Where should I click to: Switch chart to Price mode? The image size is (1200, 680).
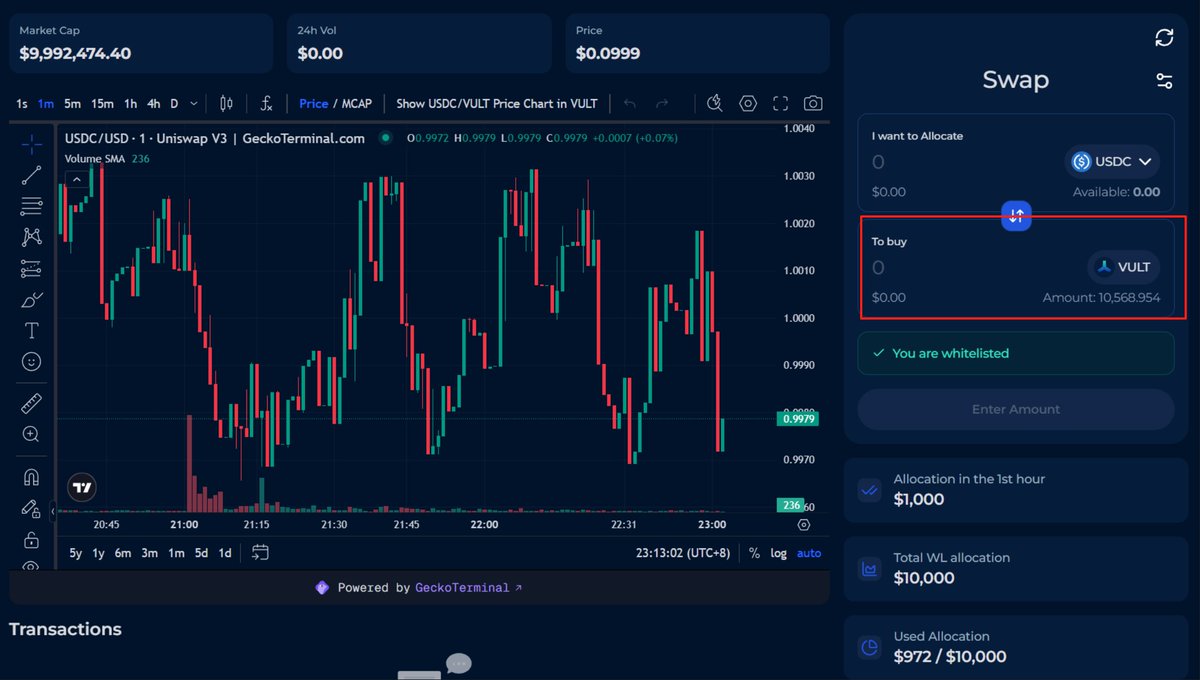point(314,103)
